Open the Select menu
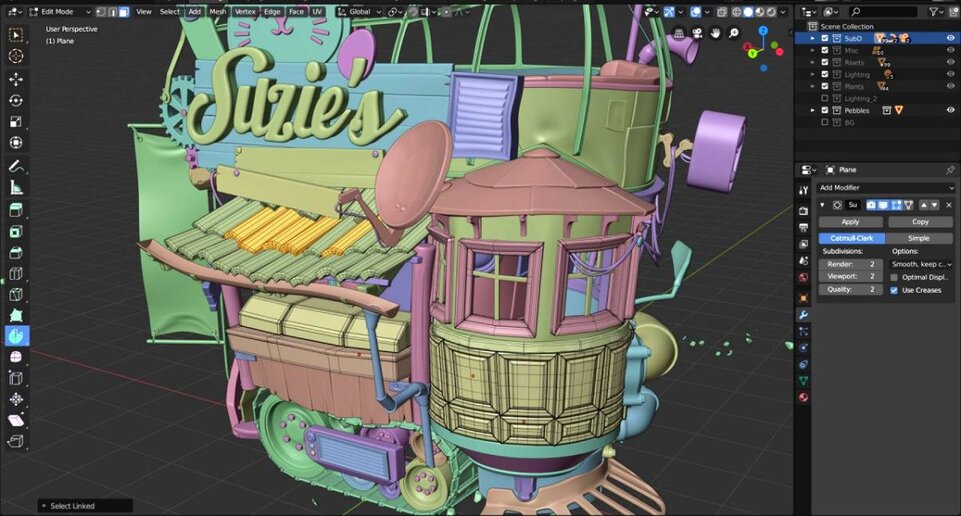 [170, 12]
